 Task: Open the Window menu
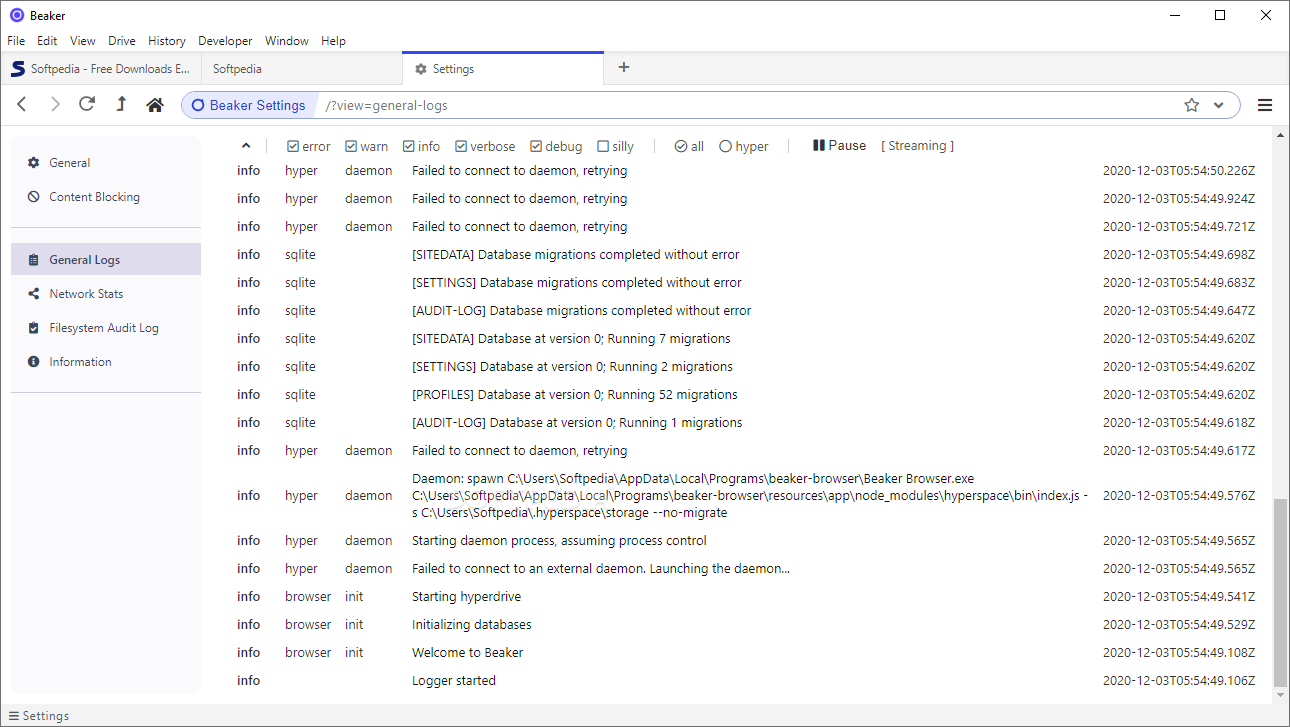click(287, 41)
